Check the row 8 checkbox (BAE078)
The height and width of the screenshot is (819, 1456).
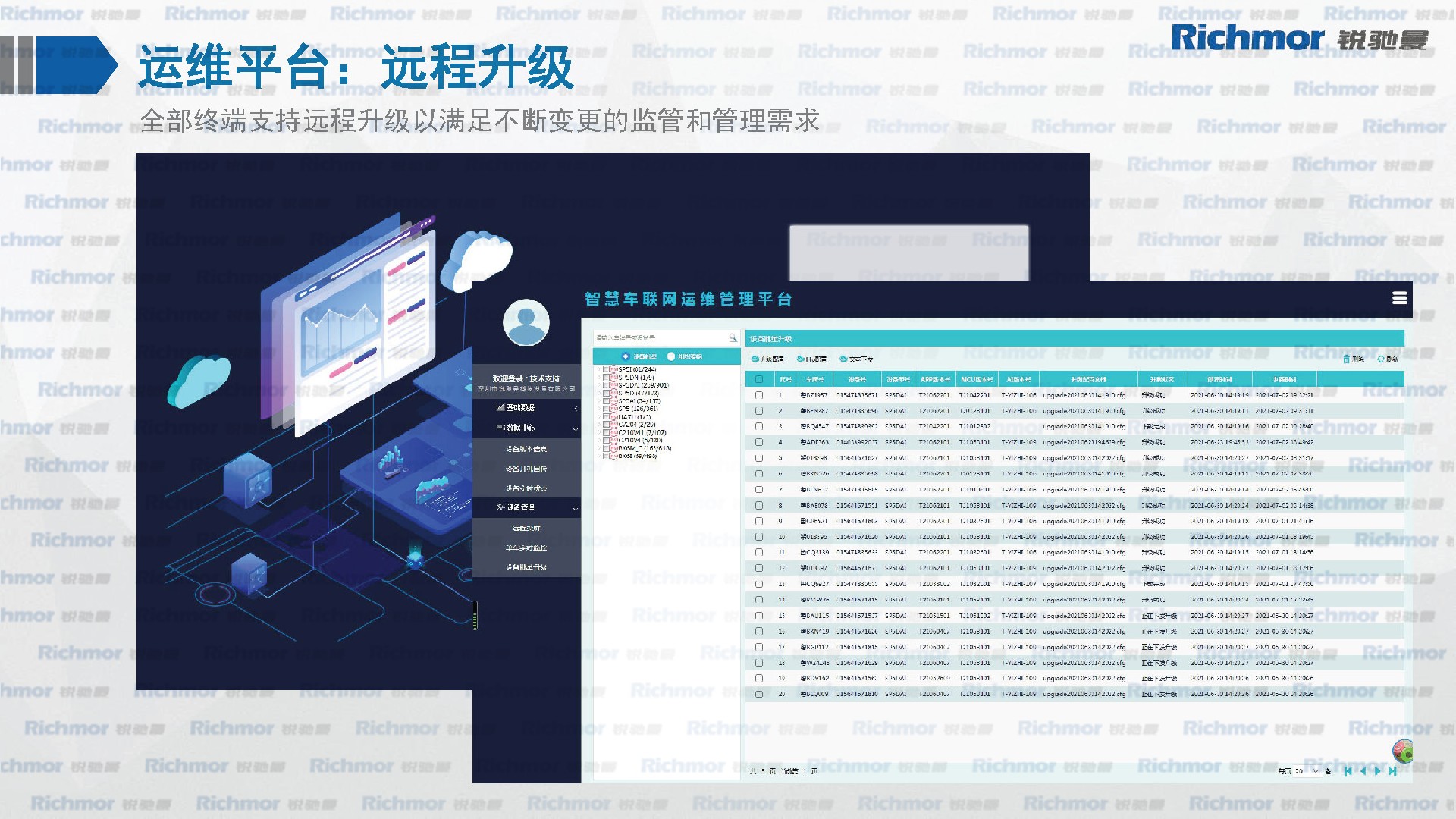(758, 505)
